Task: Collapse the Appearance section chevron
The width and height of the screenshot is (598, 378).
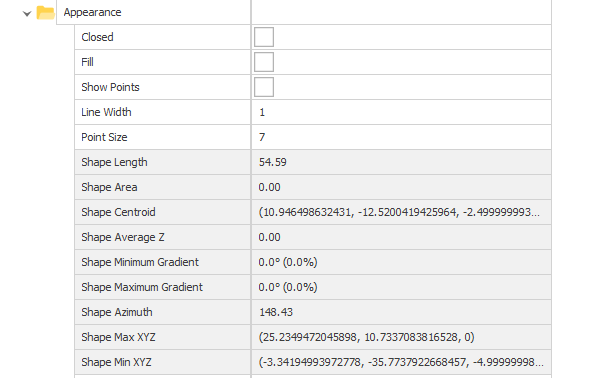Action: click(27, 14)
